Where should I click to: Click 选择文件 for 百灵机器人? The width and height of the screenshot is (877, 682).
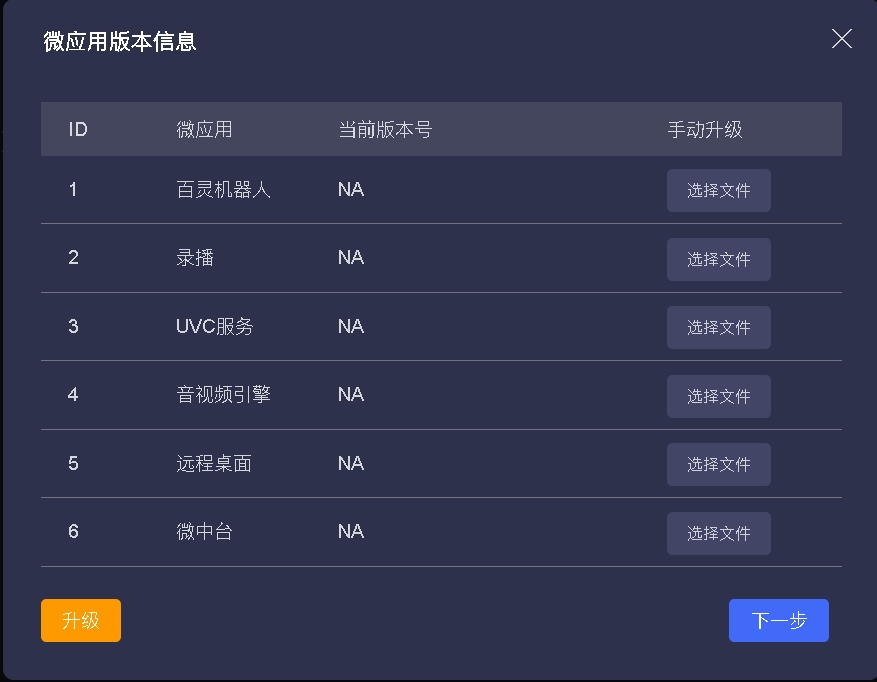718,191
